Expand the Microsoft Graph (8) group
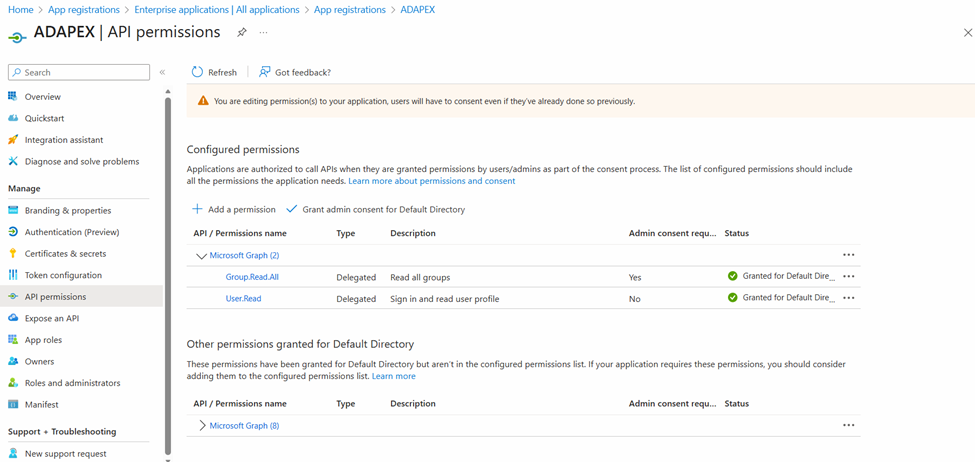The width and height of the screenshot is (975, 462). point(202,425)
